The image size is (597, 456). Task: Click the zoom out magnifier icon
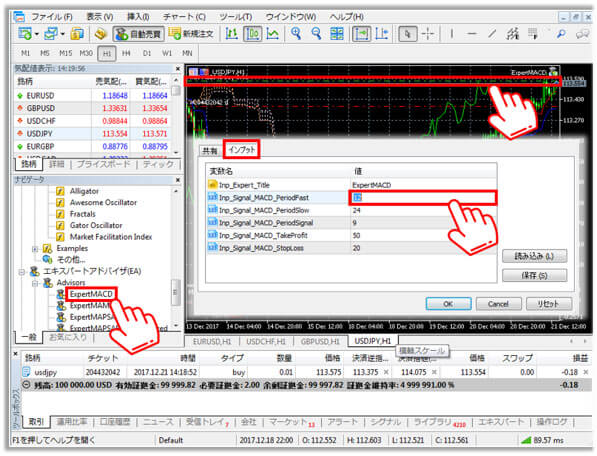click(316, 34)
